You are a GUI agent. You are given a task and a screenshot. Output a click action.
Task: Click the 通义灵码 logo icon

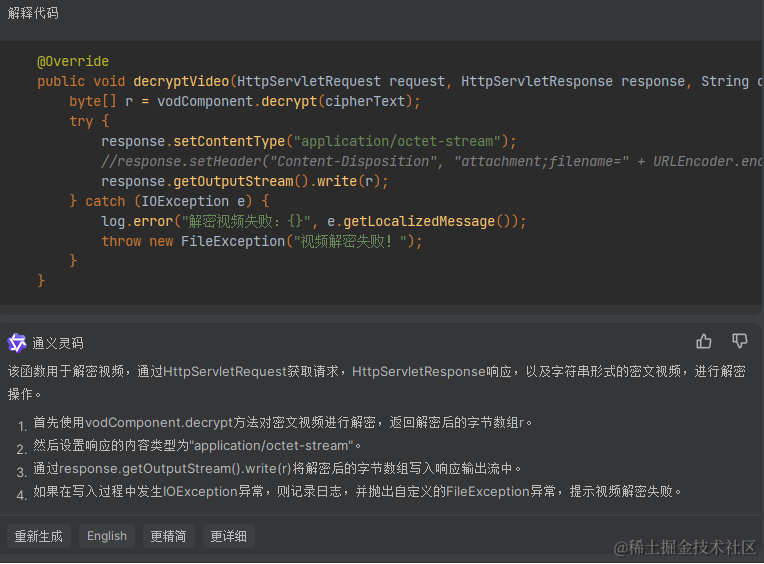(17, 343)
